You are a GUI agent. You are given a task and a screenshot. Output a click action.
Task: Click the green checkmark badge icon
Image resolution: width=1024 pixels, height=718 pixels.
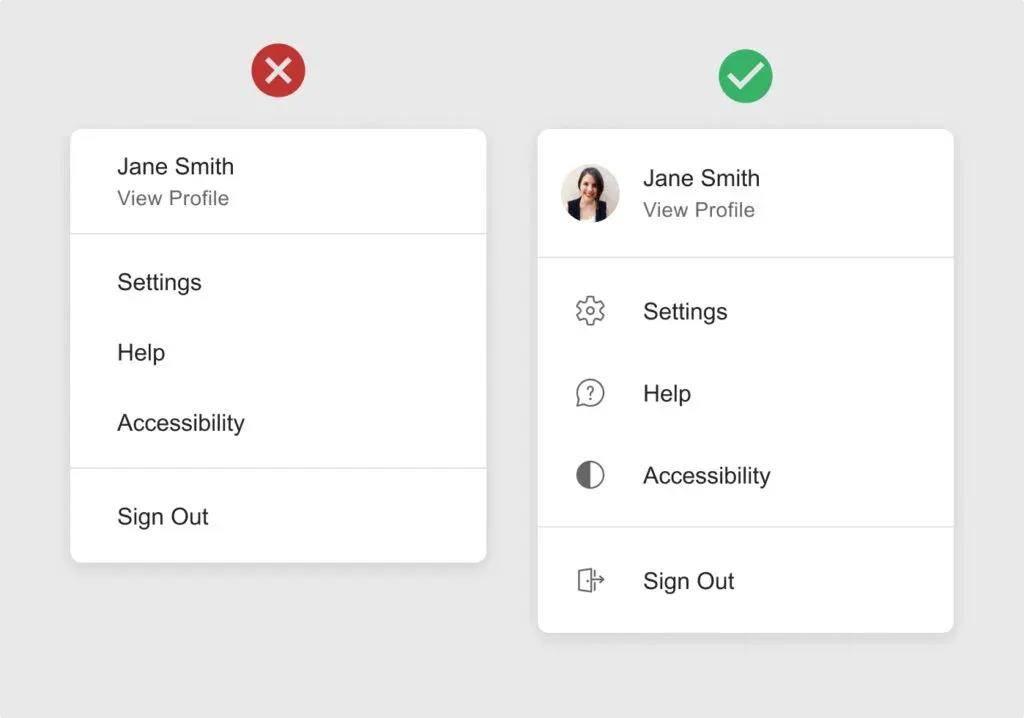pyautogui.click(x=745, y=75)
